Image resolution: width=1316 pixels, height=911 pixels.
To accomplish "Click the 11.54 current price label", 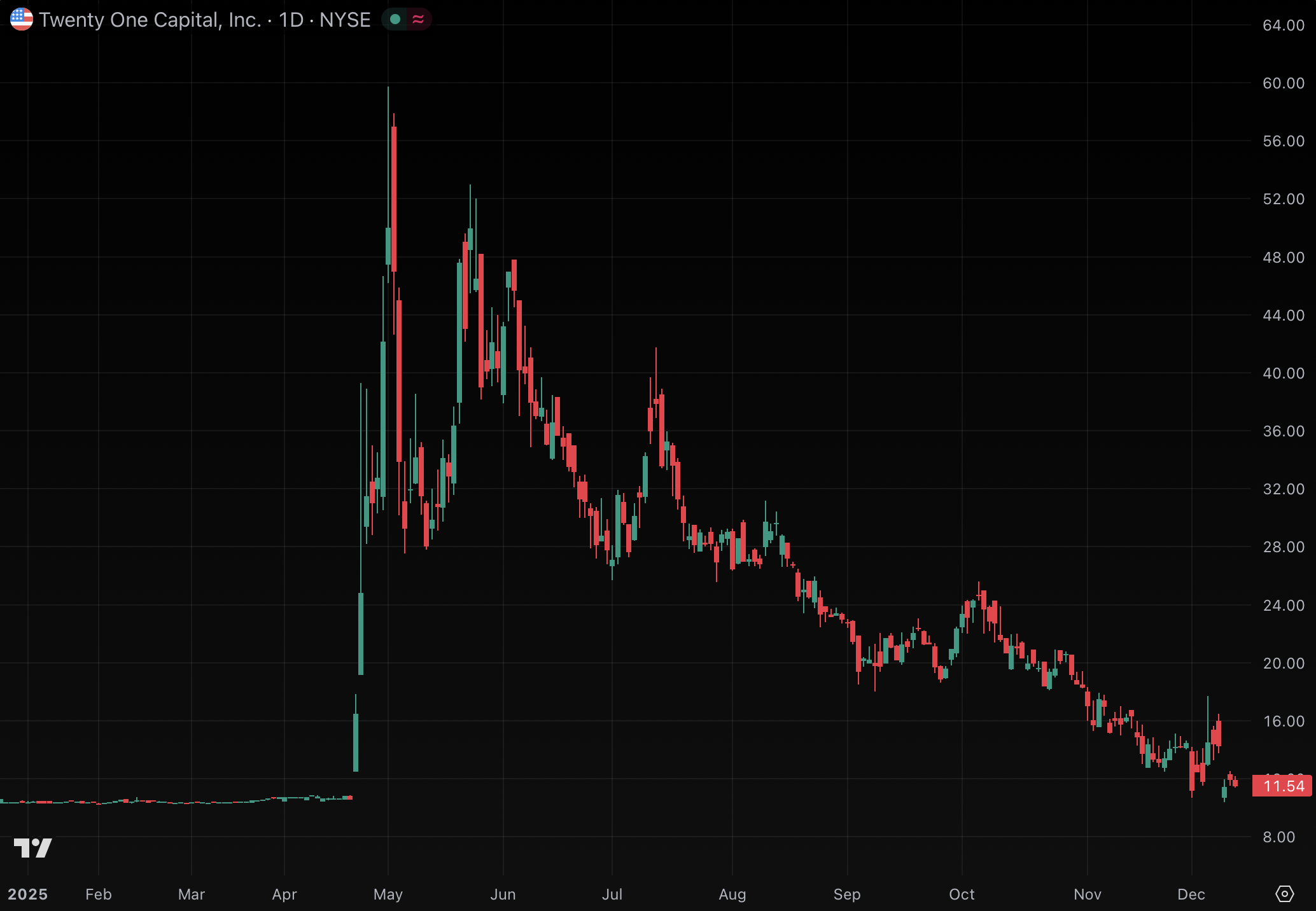I will click(x=1282, y=786).
